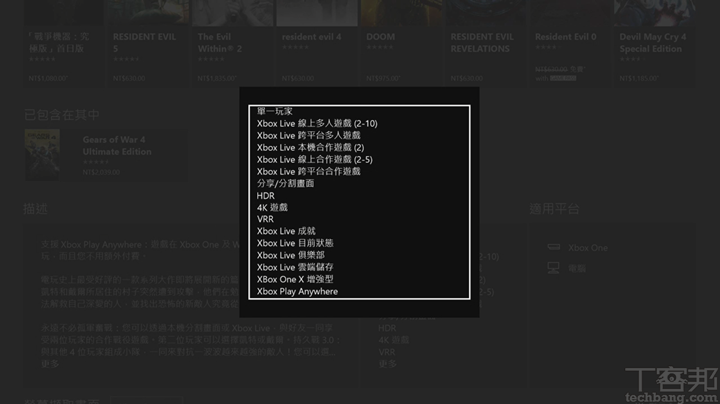Select Xbox Live 成就 entry
Image resolution: width=720 pixels, height=404 pixels.
286,231
